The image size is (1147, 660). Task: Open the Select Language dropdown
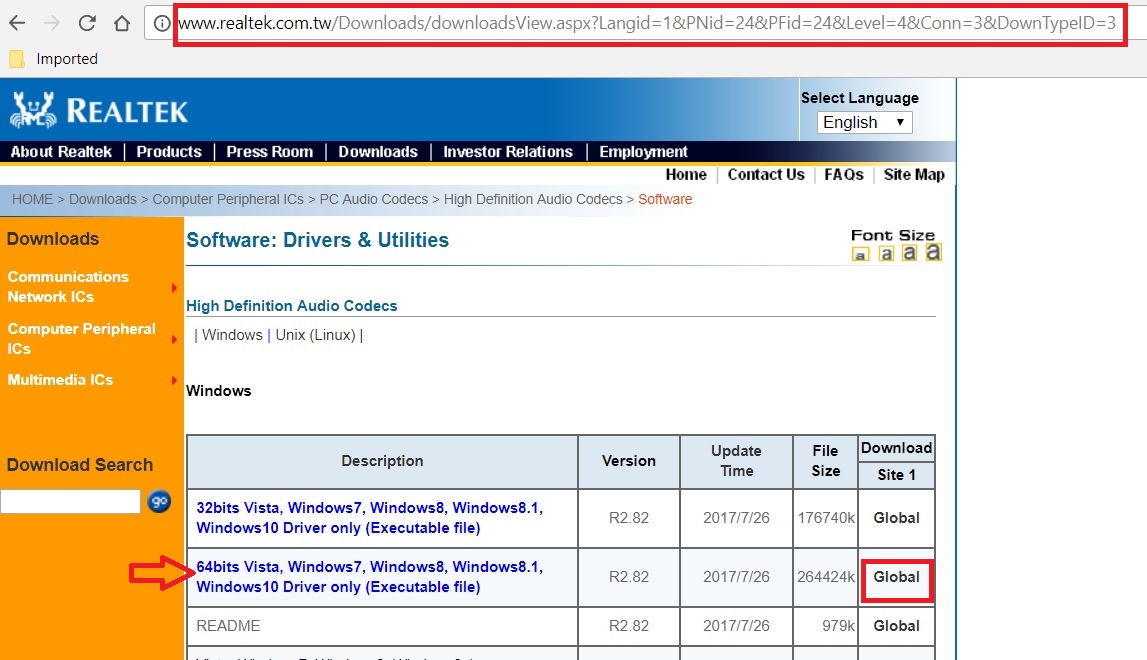coord(864,122)
